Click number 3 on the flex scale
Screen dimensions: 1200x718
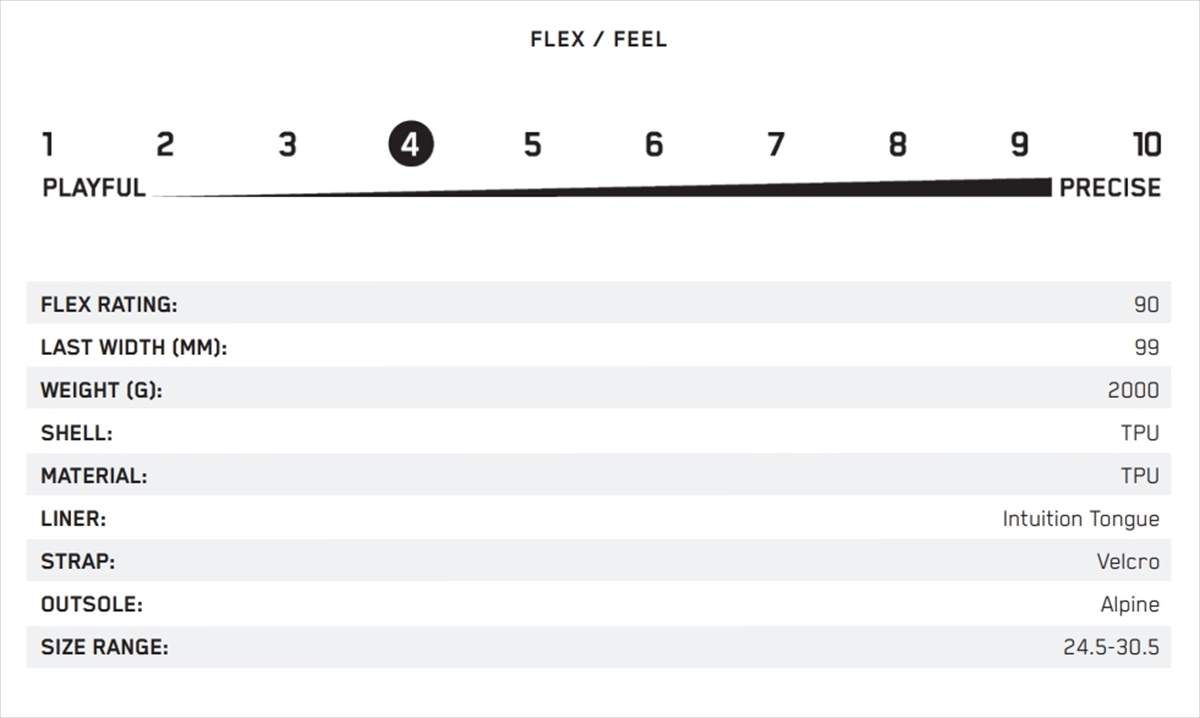[287, 145]
